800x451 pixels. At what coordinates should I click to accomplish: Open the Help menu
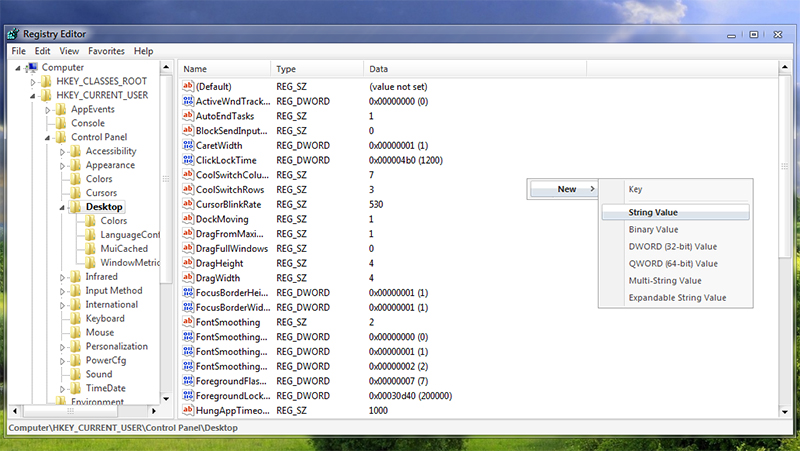[143, 51]
